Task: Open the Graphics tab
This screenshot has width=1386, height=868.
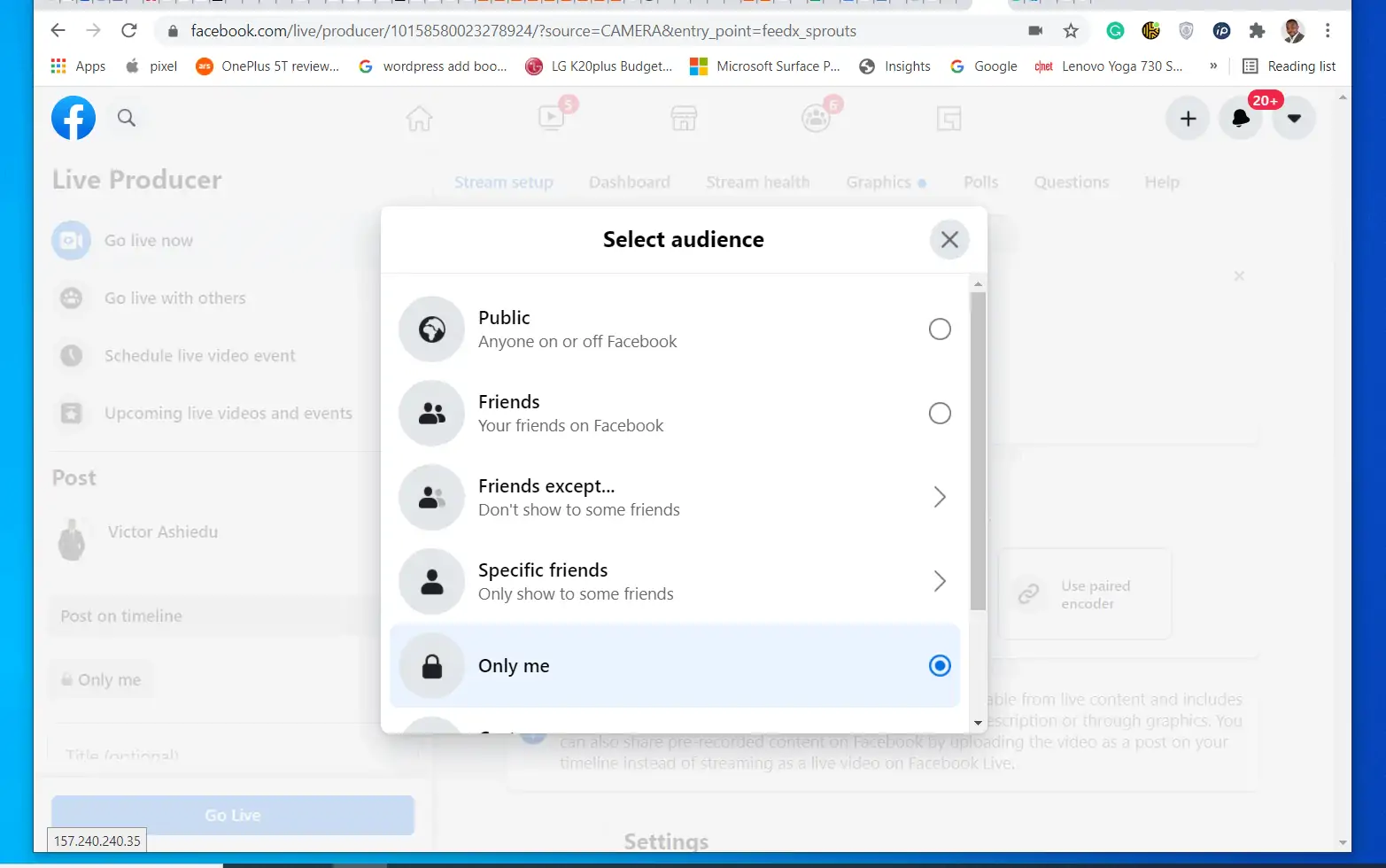Action: tap(886, 182)
